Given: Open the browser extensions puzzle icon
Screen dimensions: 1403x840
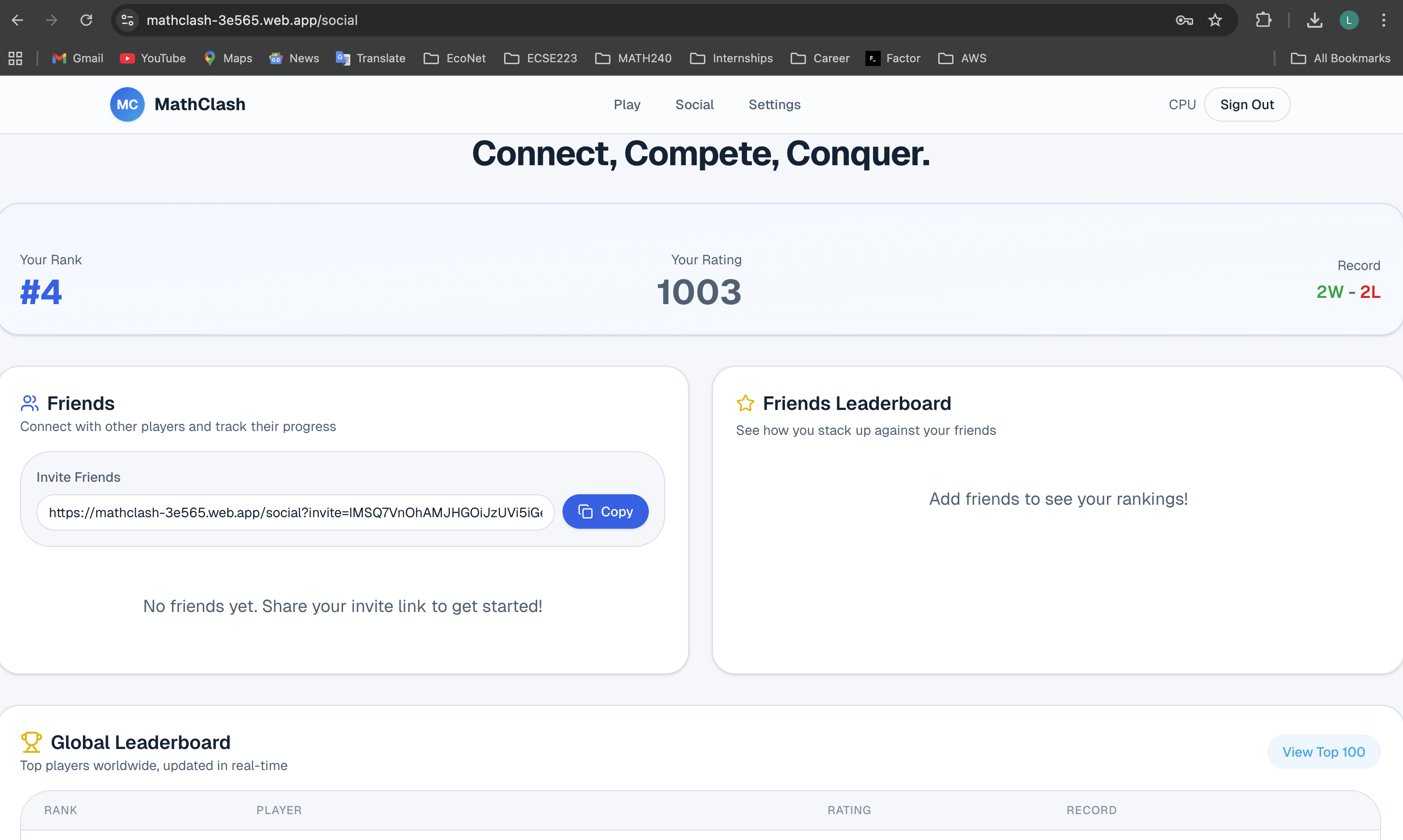Looking at the screenshot, I should point(1263,21).
